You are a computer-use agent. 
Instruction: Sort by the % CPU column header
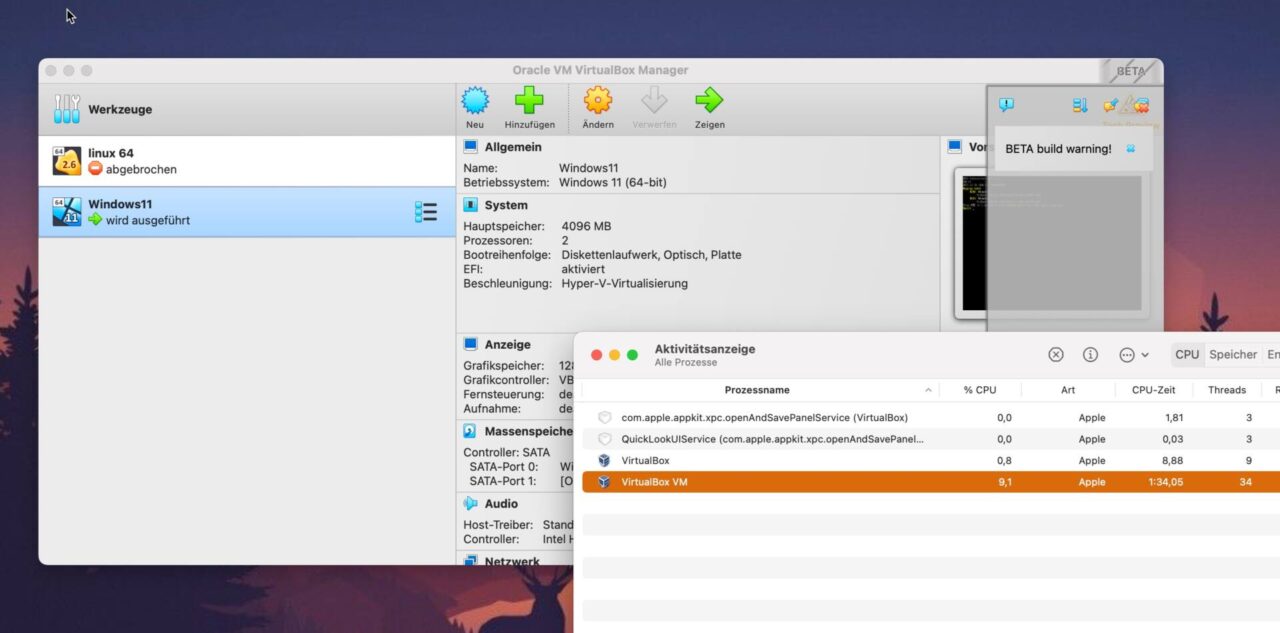tap(980, 390)
